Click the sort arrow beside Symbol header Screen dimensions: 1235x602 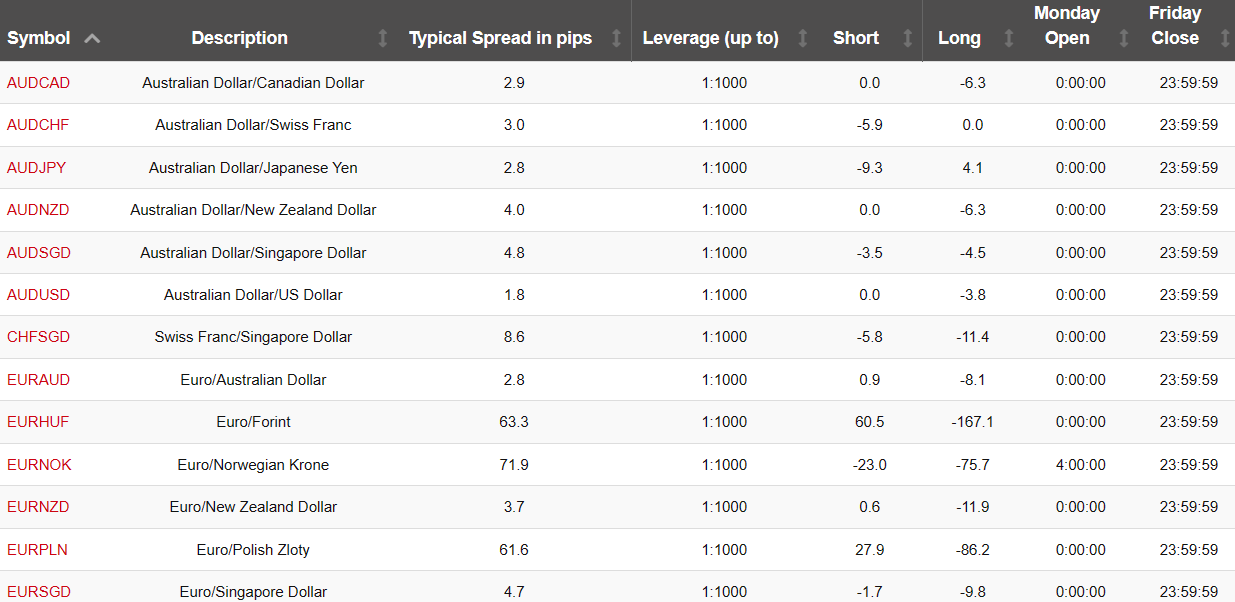93,38
